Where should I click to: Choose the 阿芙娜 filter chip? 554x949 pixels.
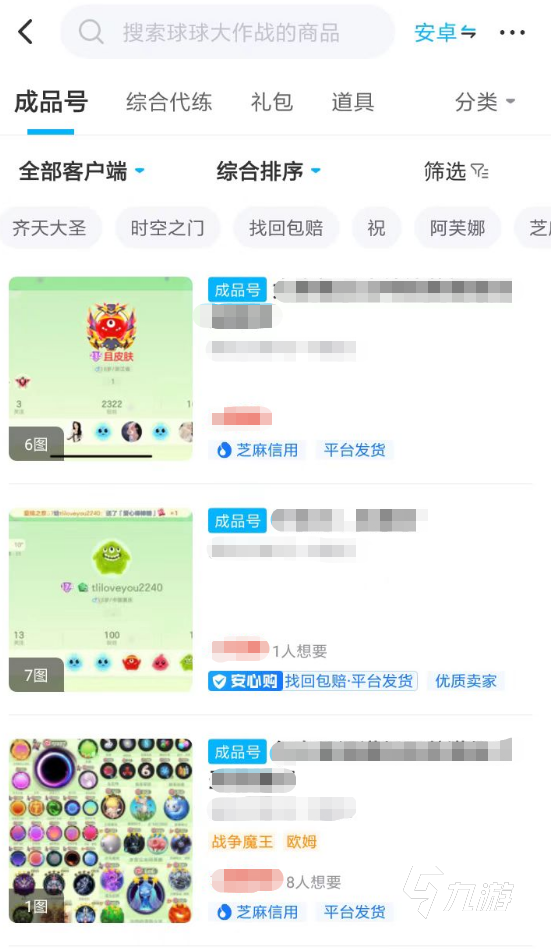tap(458, 228)
